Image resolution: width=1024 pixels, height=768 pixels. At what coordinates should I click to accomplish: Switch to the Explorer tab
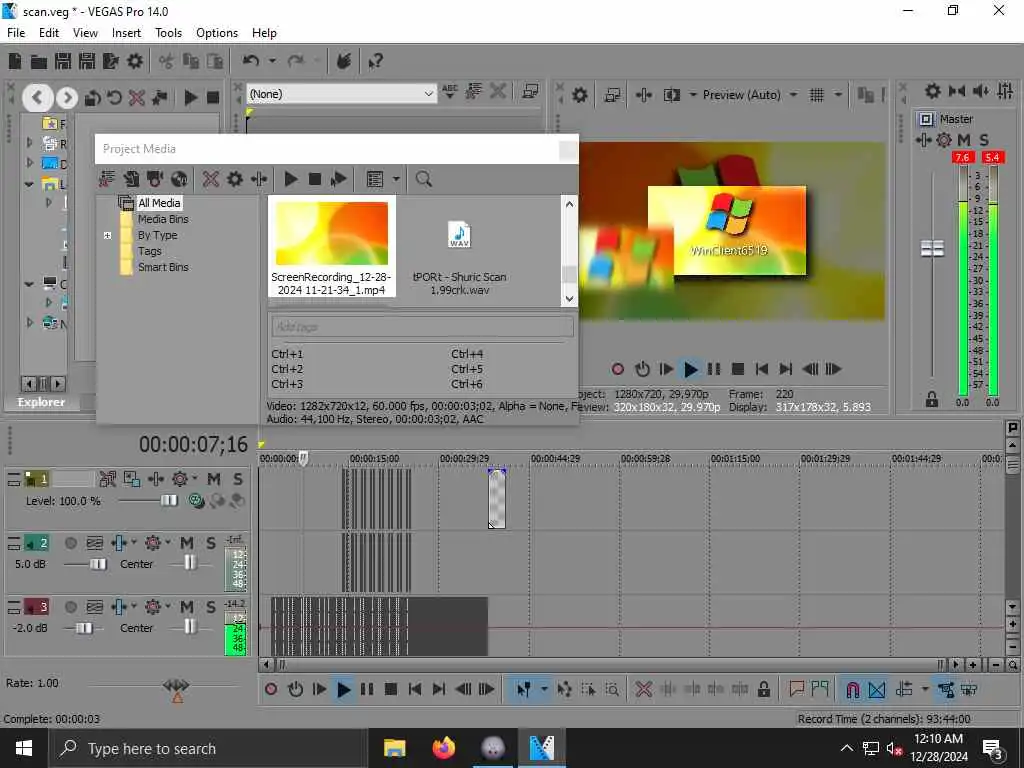[x=41, y=402]
